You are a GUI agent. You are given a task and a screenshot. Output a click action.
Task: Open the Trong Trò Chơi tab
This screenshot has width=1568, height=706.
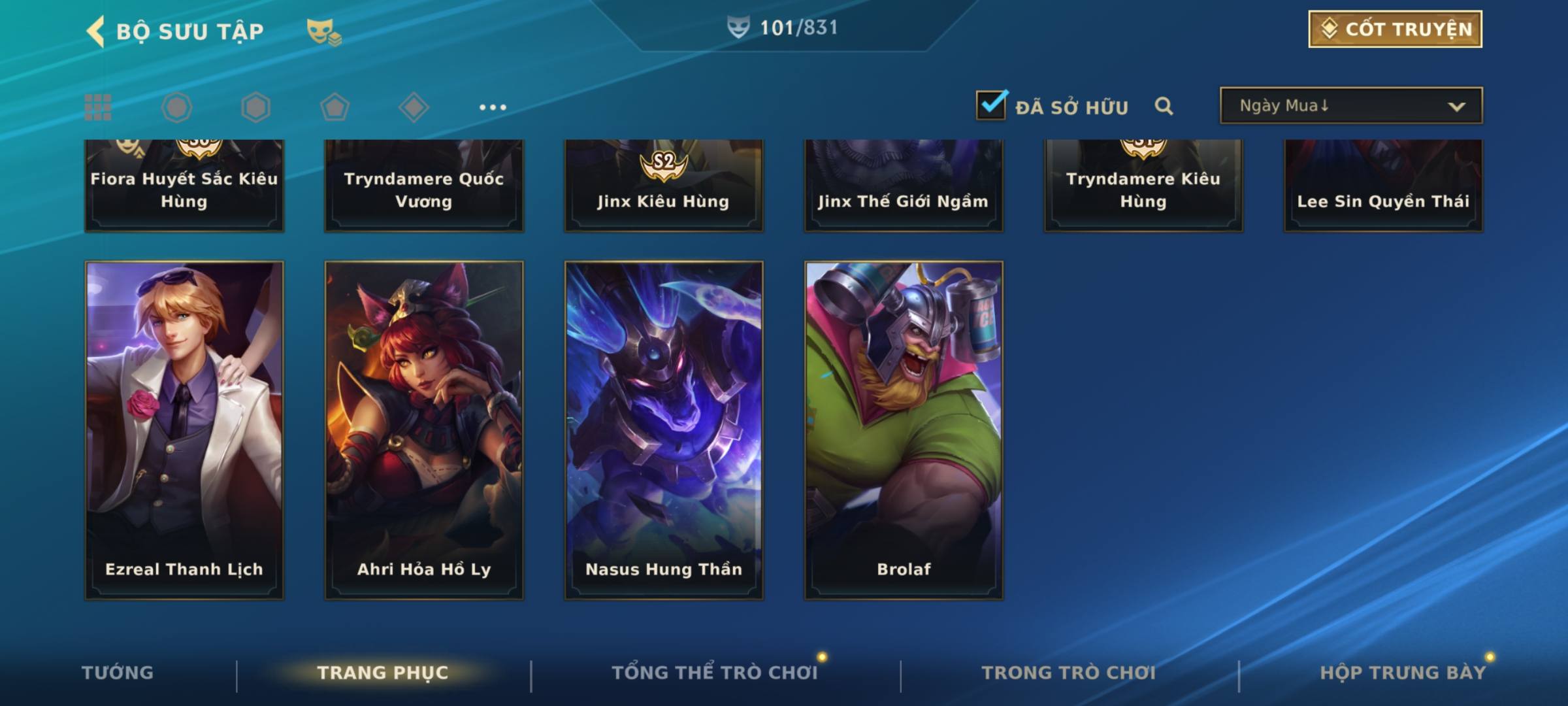click(x=1069, y=672)
